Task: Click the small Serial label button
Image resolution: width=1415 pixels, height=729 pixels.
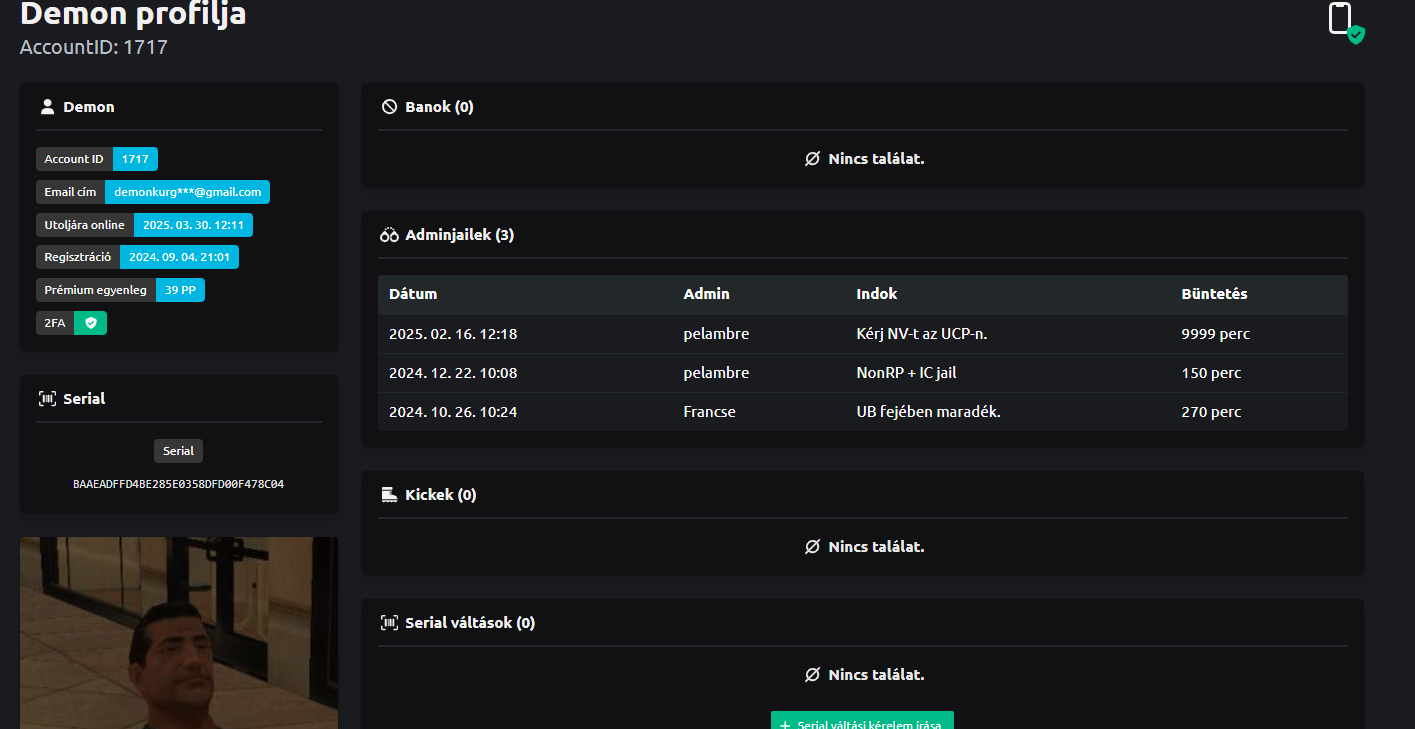Action: [x=178, y=451]
